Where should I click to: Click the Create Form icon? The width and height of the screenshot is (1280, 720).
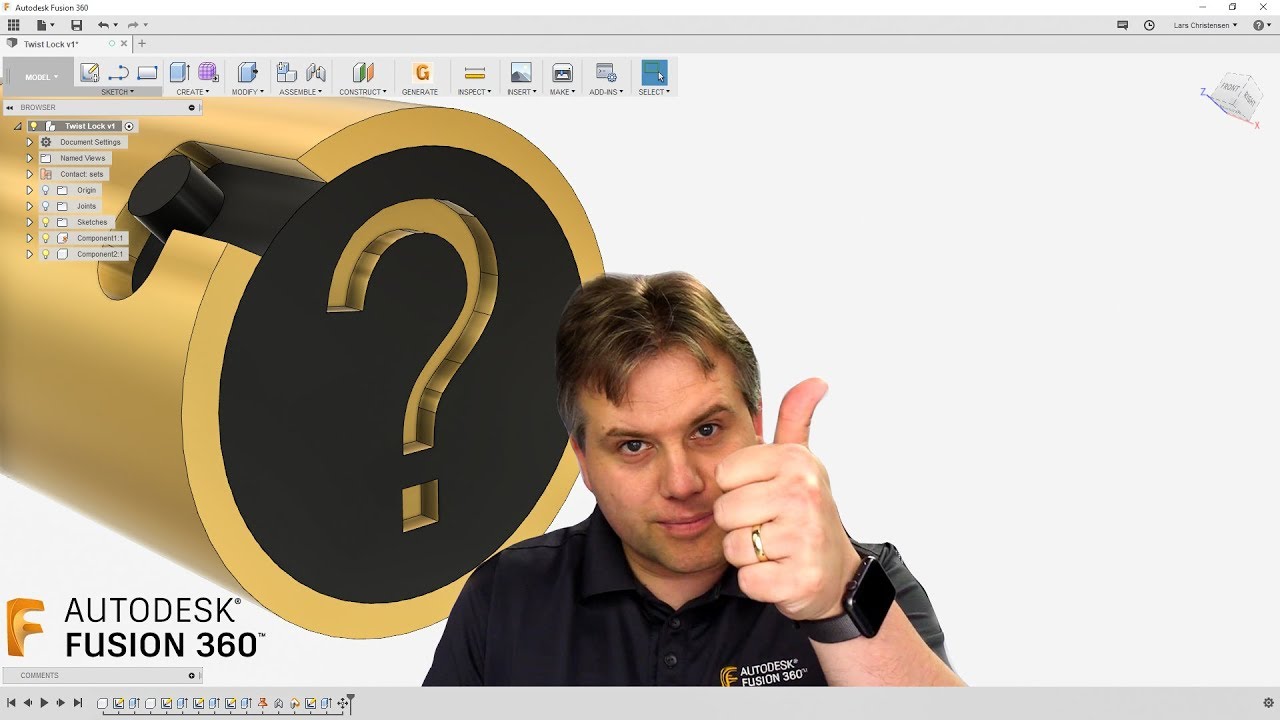pyautogui.click(x=208, y=72)
